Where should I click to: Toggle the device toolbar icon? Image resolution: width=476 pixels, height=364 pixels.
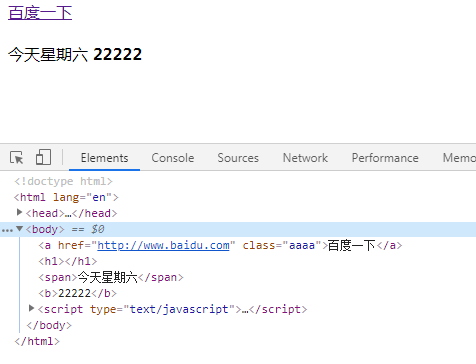(x=43, y=157)
